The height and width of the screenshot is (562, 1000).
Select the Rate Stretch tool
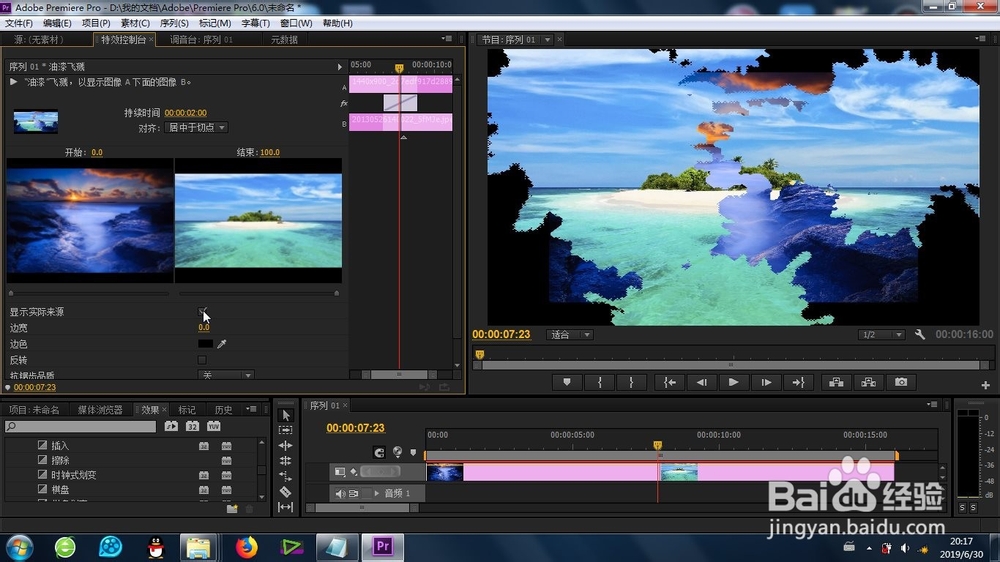coord(286,476)
